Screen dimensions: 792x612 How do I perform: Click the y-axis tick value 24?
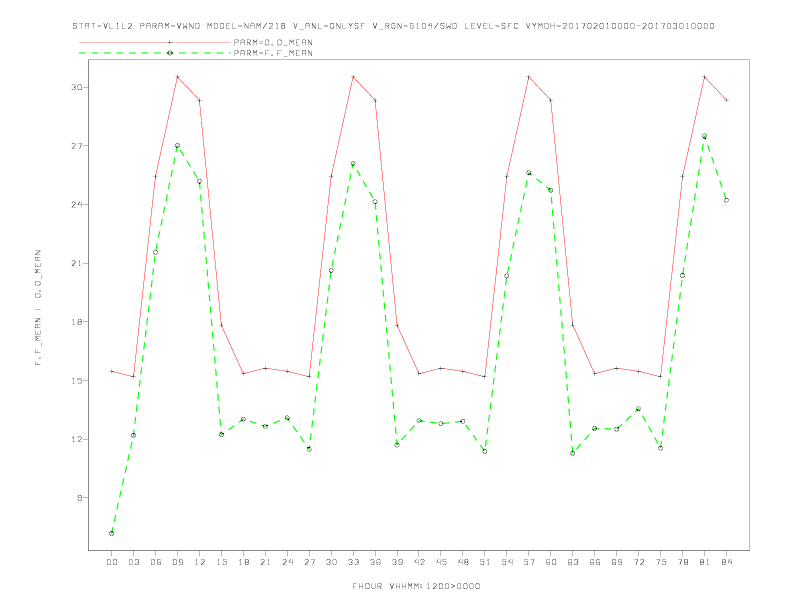(77, 205)
